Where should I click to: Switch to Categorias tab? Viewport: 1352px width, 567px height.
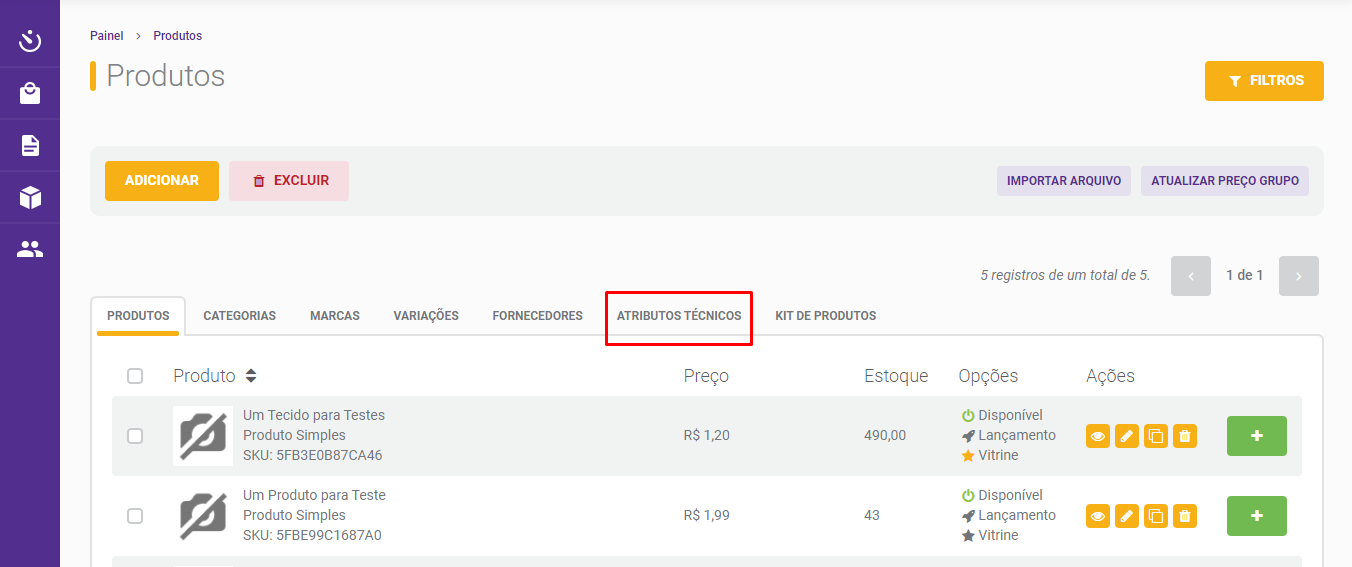coord(240,316)
